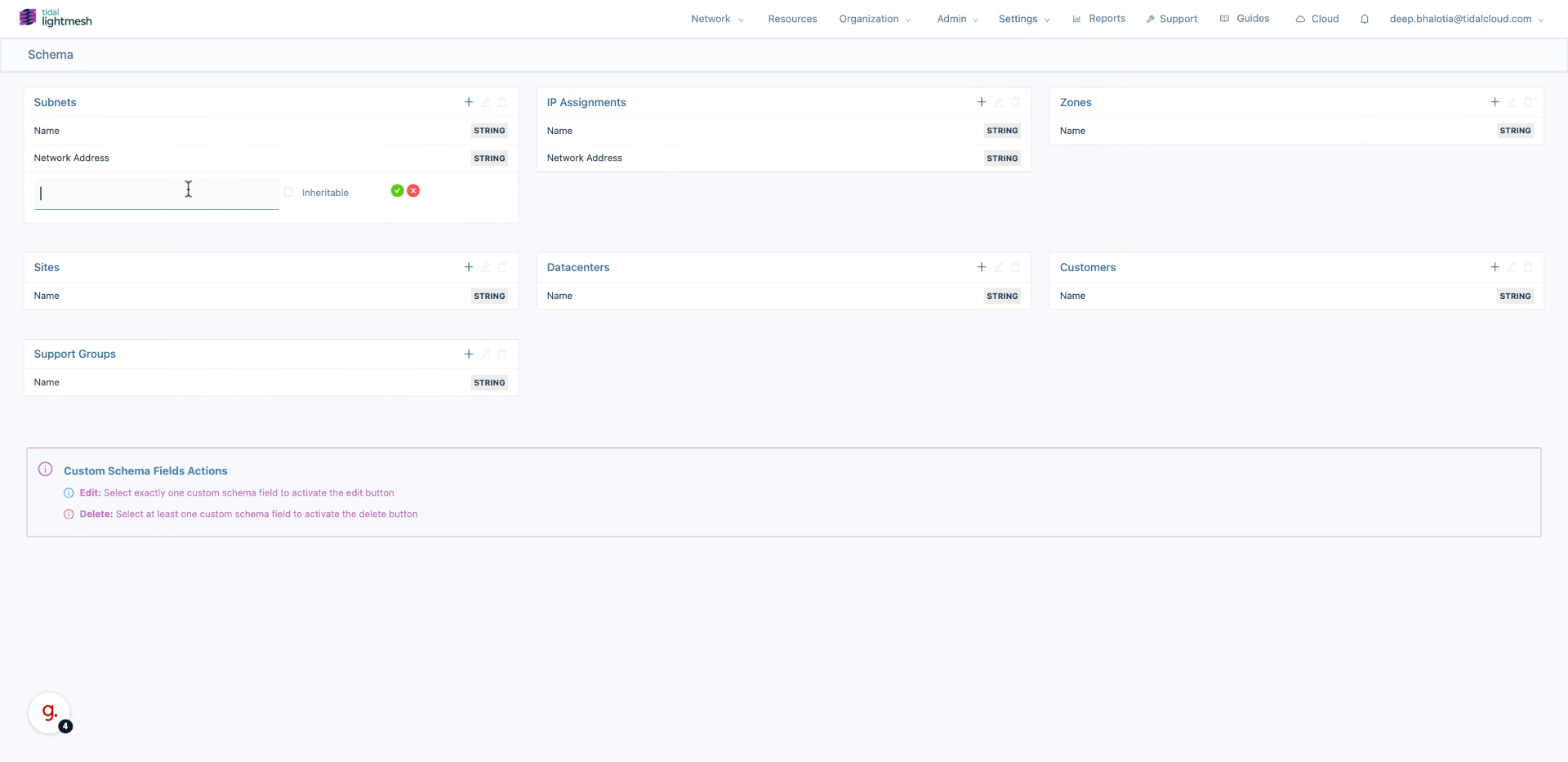The image size is (1568, 762).
Task: Go to the Resources menu item
Action: coord(792,19)
